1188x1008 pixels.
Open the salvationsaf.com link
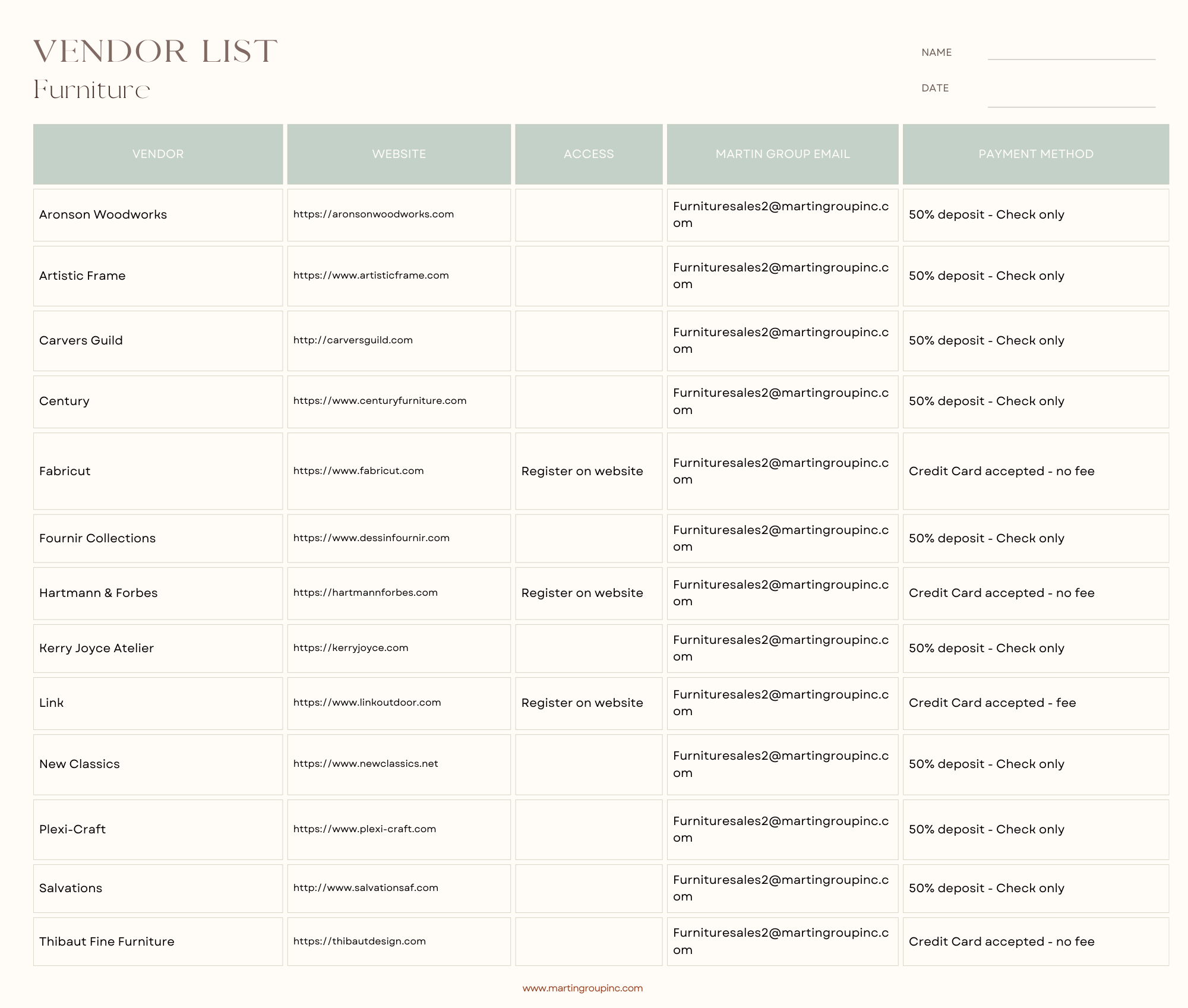365,888
